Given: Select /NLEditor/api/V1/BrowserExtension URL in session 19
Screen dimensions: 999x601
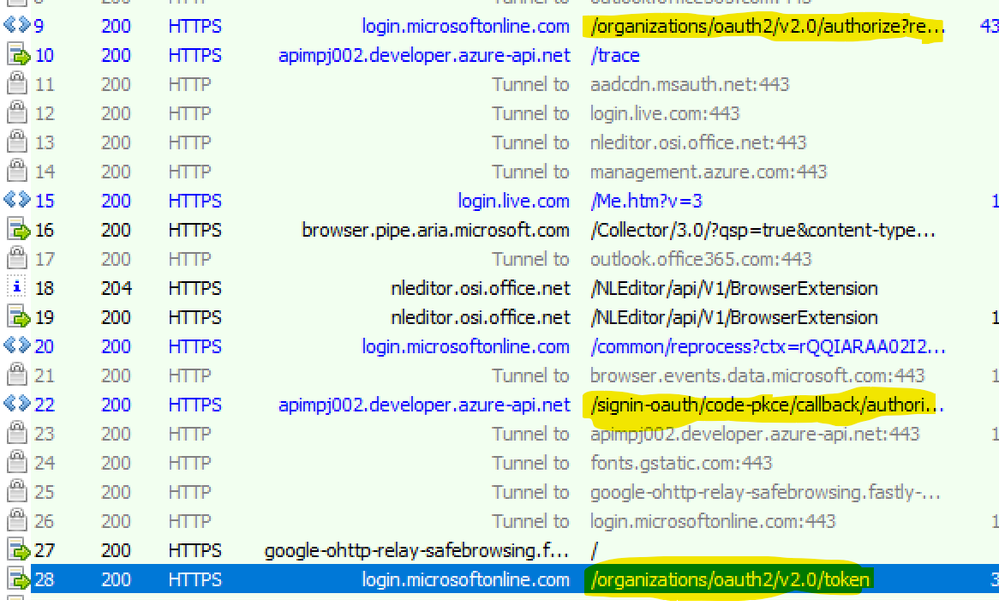Looking at the screenshot, I should point(734,318).
